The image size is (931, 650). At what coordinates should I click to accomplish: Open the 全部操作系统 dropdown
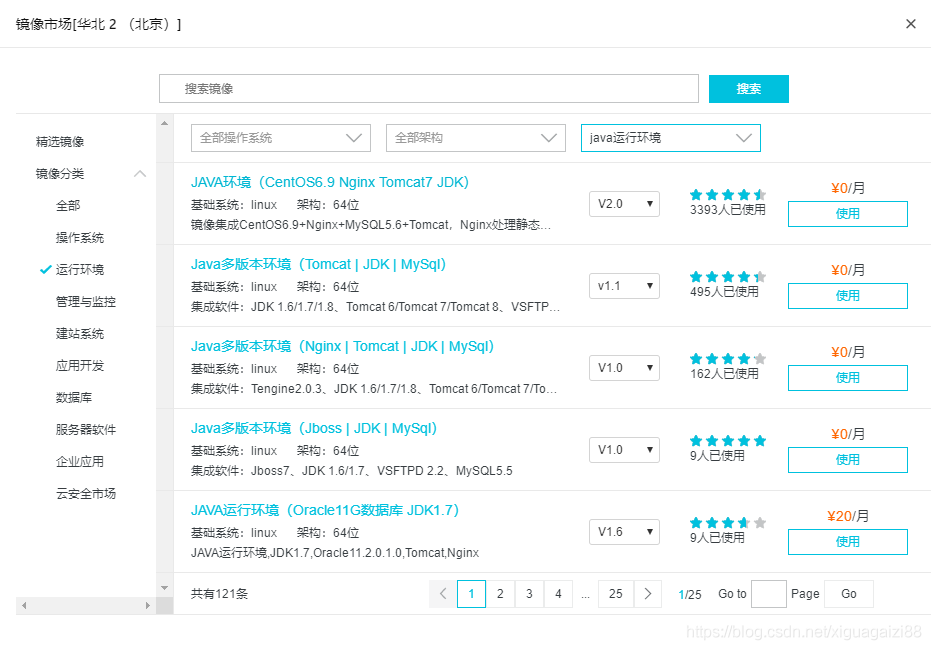[281, 137]
